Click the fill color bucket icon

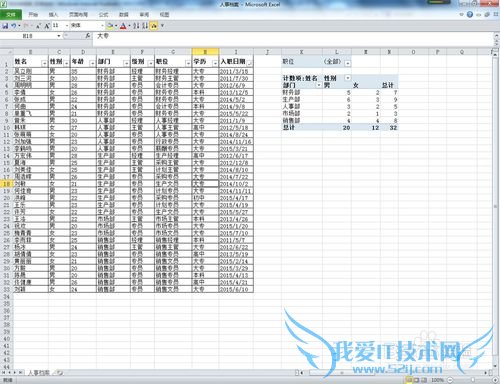[110, 26]
